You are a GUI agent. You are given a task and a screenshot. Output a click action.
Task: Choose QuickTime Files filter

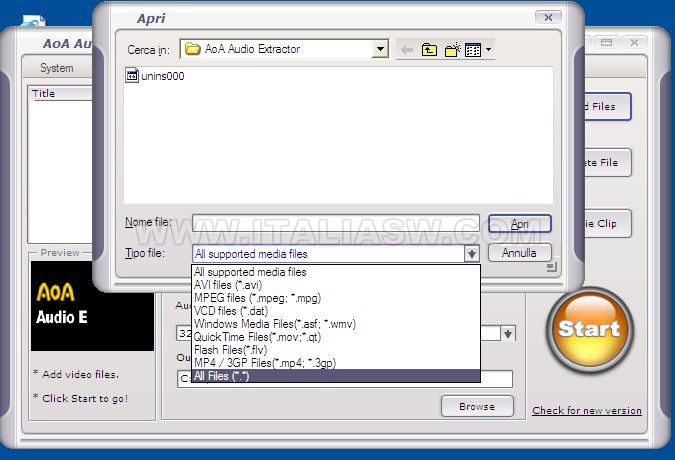(336, 337)
